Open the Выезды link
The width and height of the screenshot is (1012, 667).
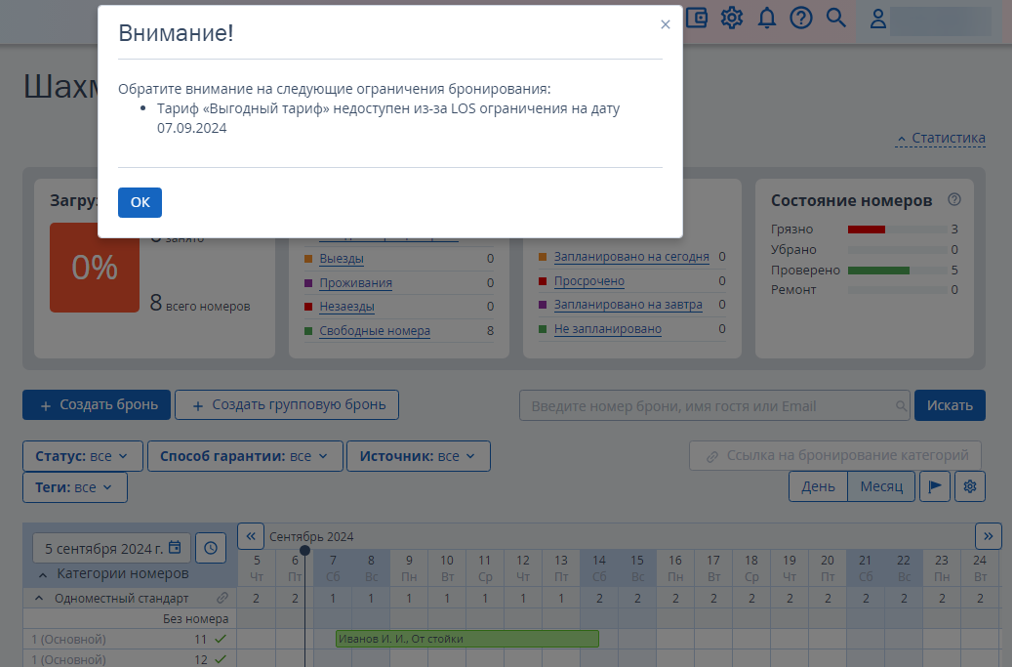[341, 258]
